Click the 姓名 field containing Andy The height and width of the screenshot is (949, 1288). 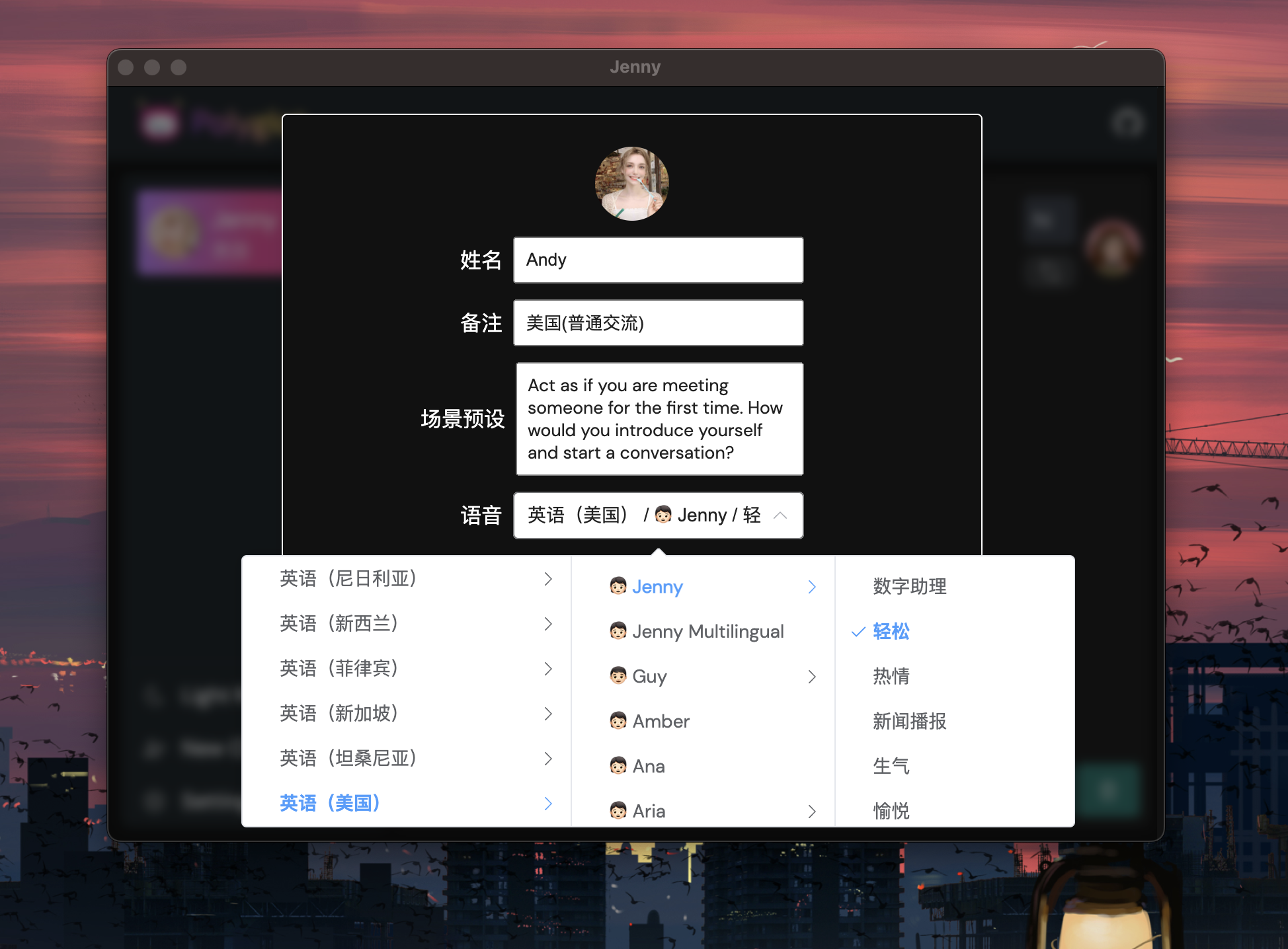tap(658, 260)
